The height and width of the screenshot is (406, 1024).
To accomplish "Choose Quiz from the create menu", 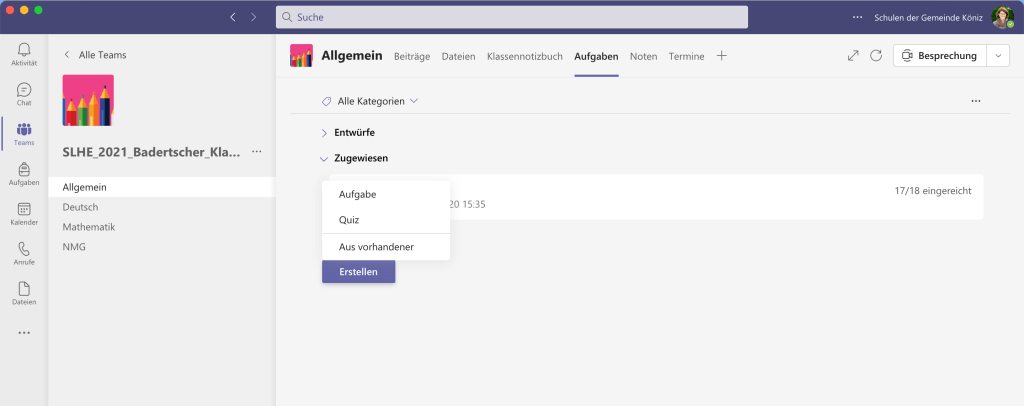I will [x=349, y=220].
